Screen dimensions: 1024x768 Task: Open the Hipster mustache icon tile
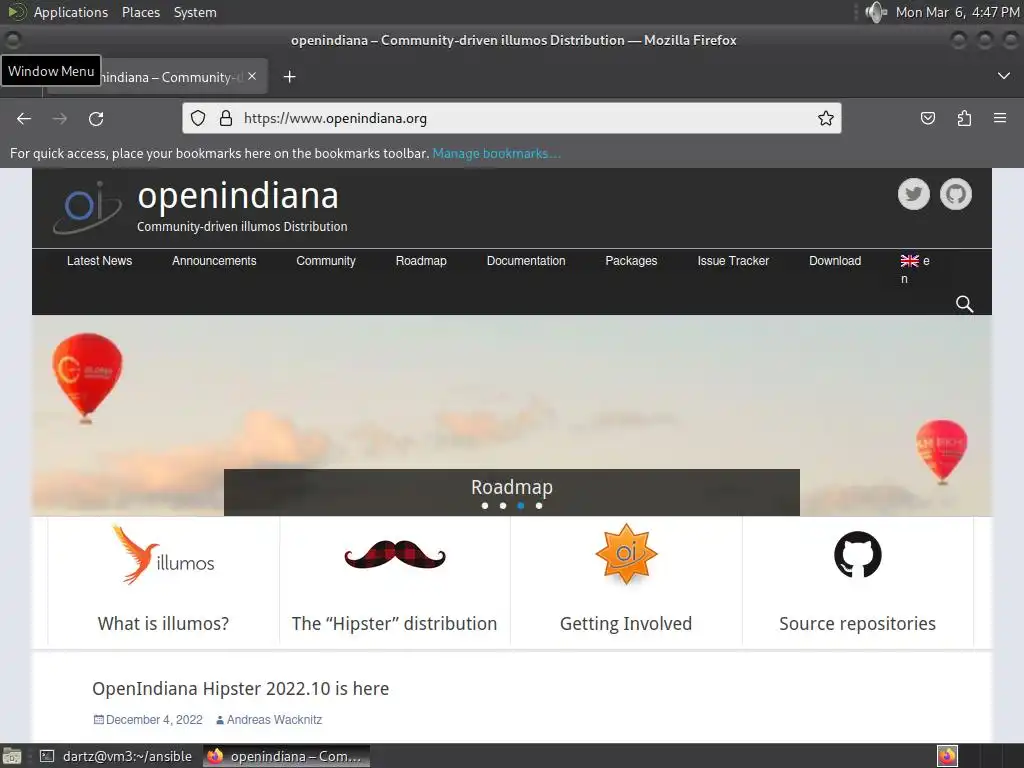pos(394,554)
